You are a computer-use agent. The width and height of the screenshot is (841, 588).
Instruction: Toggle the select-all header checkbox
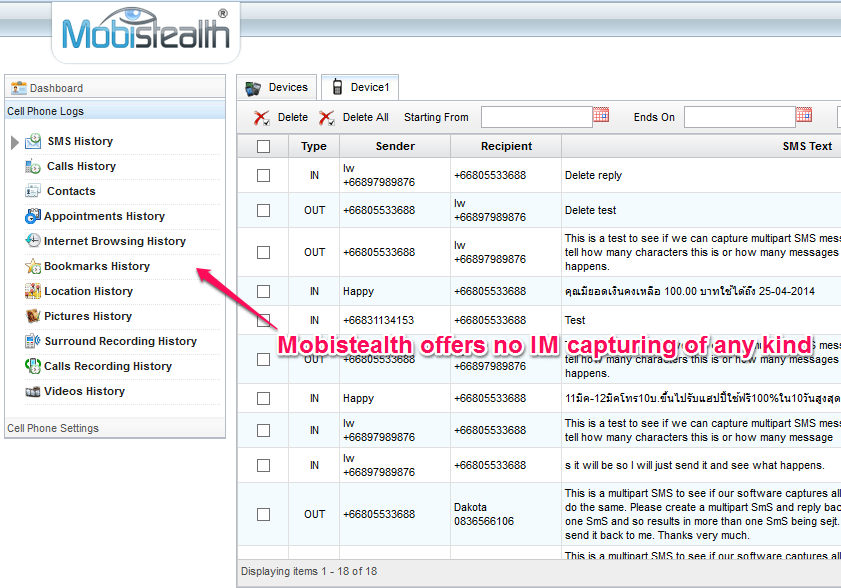pos(263,146)
